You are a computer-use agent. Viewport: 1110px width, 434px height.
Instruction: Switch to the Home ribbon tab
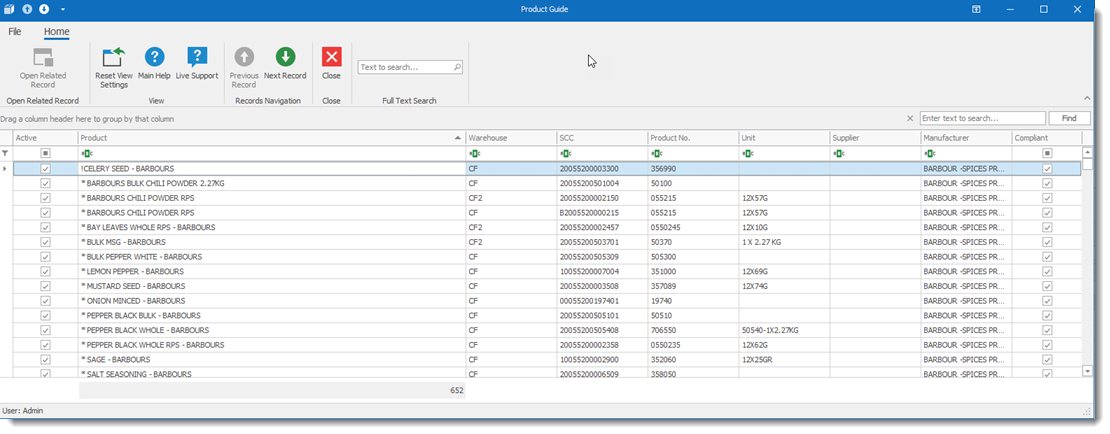click(x=57, y=32)
